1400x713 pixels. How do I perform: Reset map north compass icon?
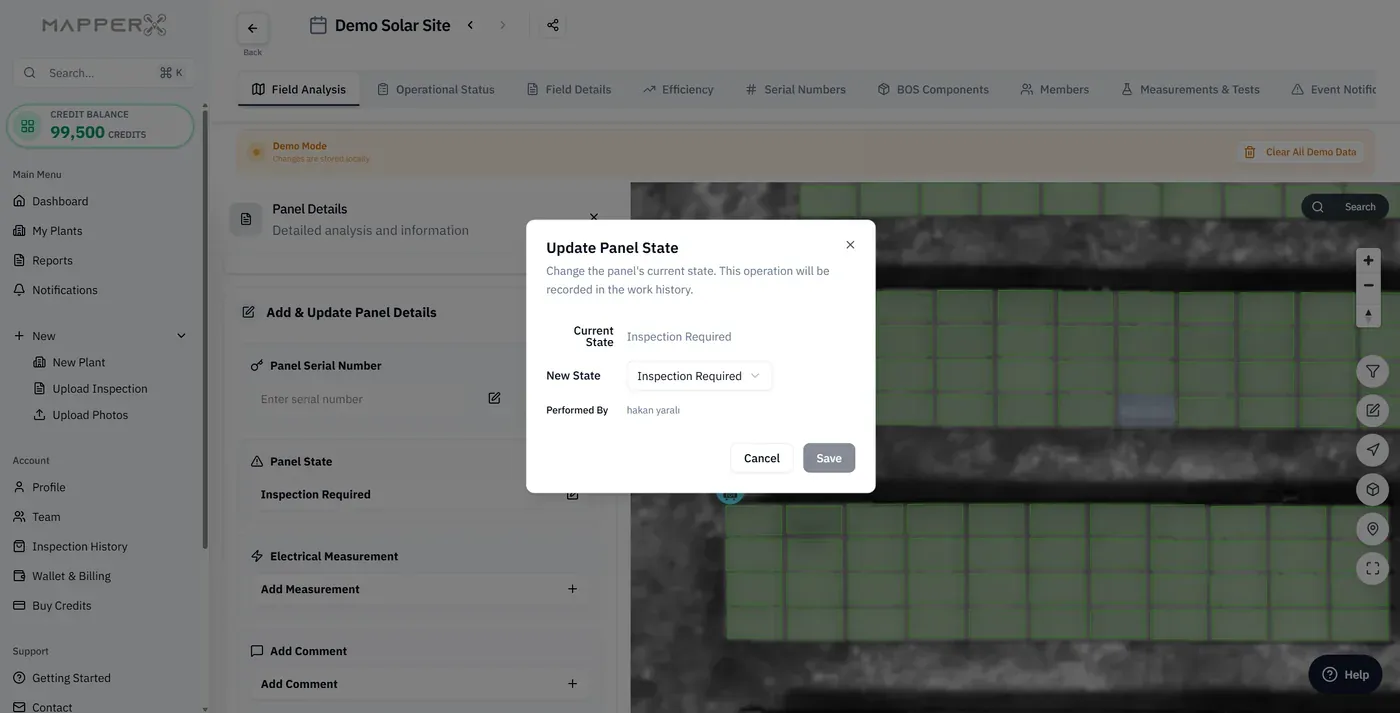pos(1368,313)
